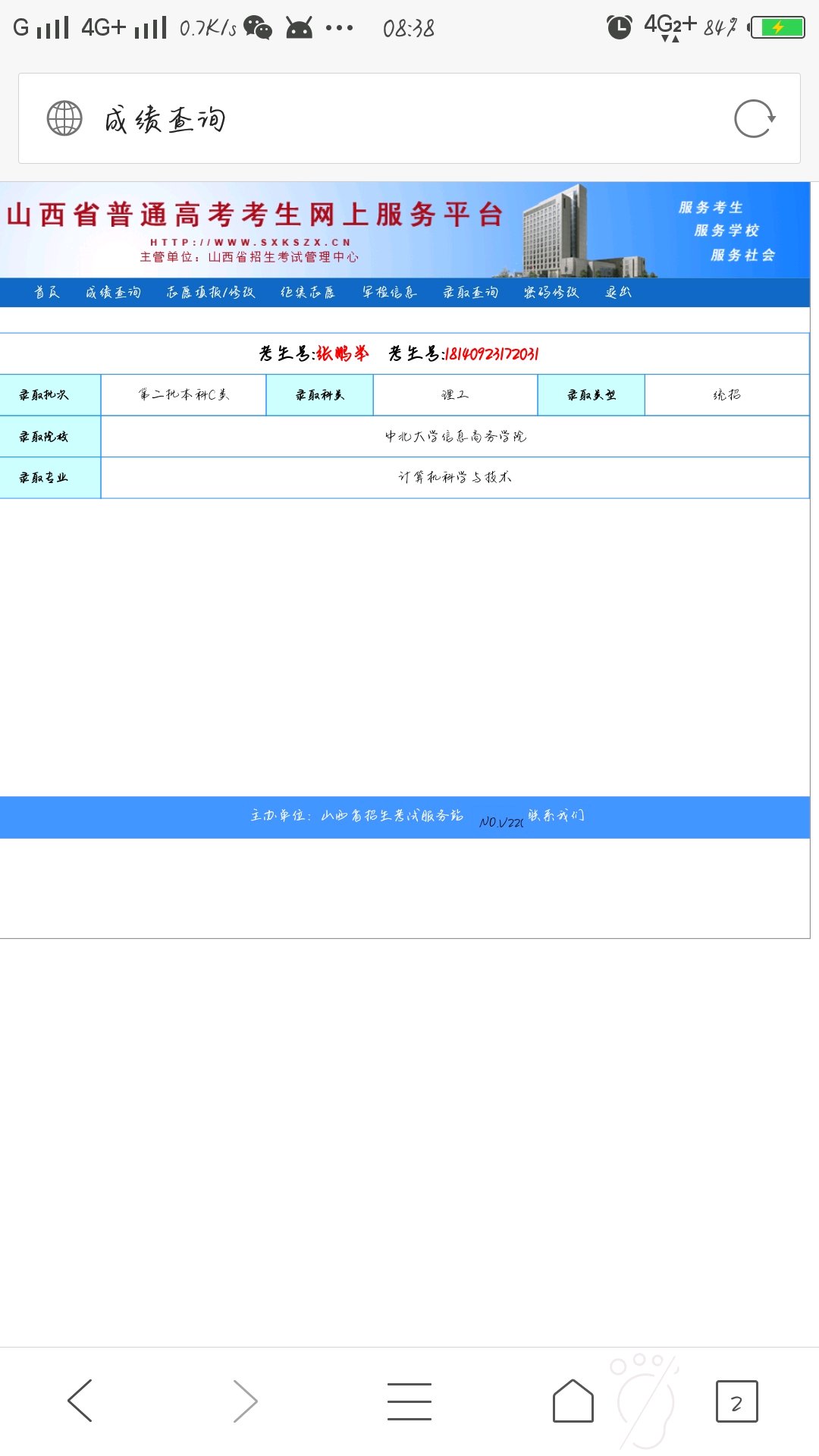Tap the alarm clock status icon

coord(620,27)
